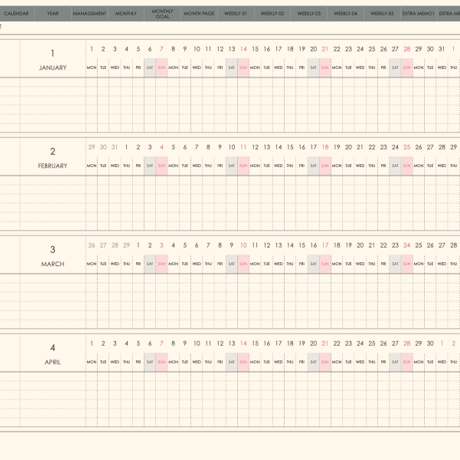The image size is (460, 460).
Task: Click SUN label under April 21
Action: [325, 362]
